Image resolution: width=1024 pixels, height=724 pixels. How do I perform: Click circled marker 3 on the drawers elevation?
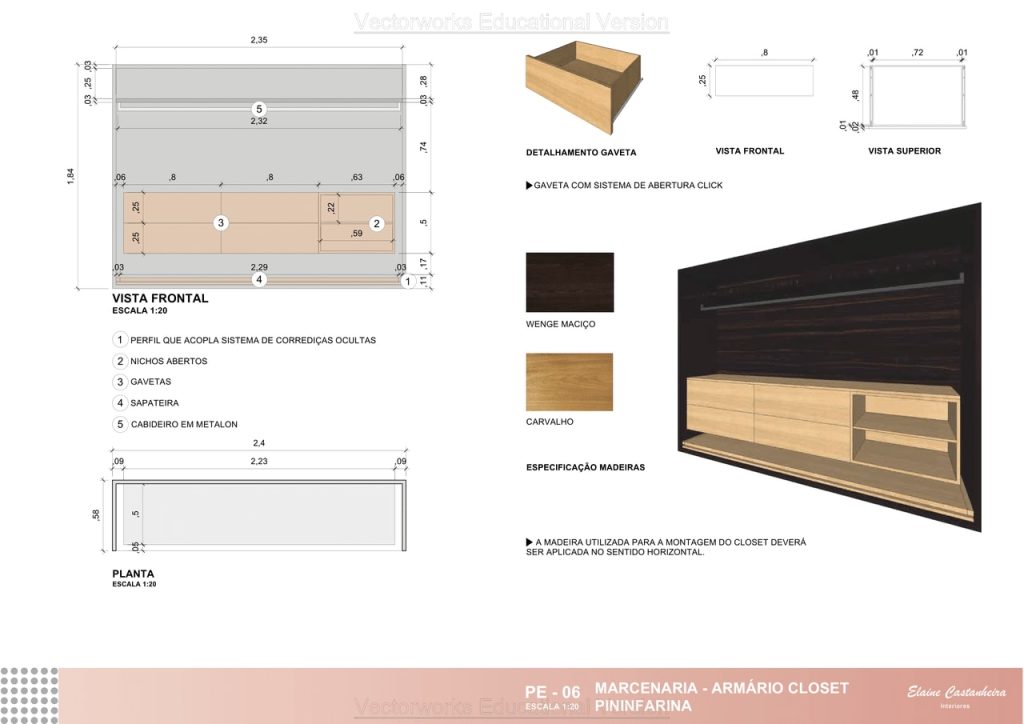click(x=221, y=223)
